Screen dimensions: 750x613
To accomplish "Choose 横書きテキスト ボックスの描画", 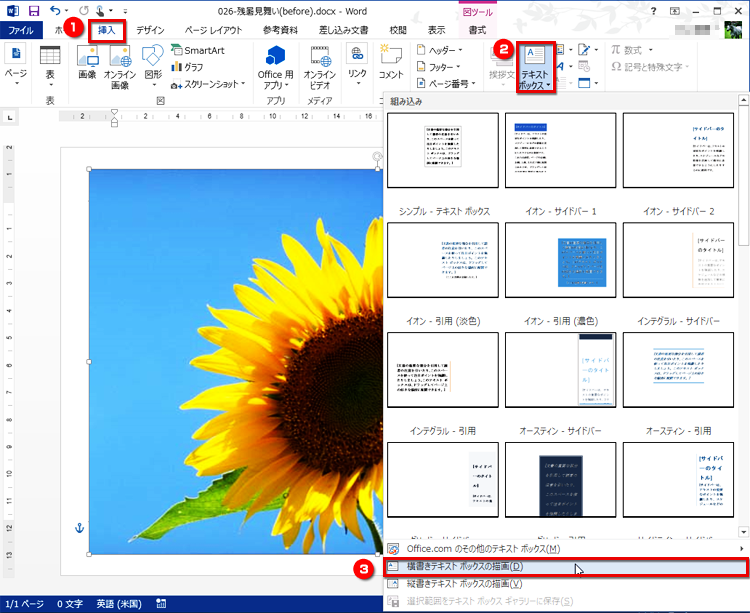I will [566, 567].
